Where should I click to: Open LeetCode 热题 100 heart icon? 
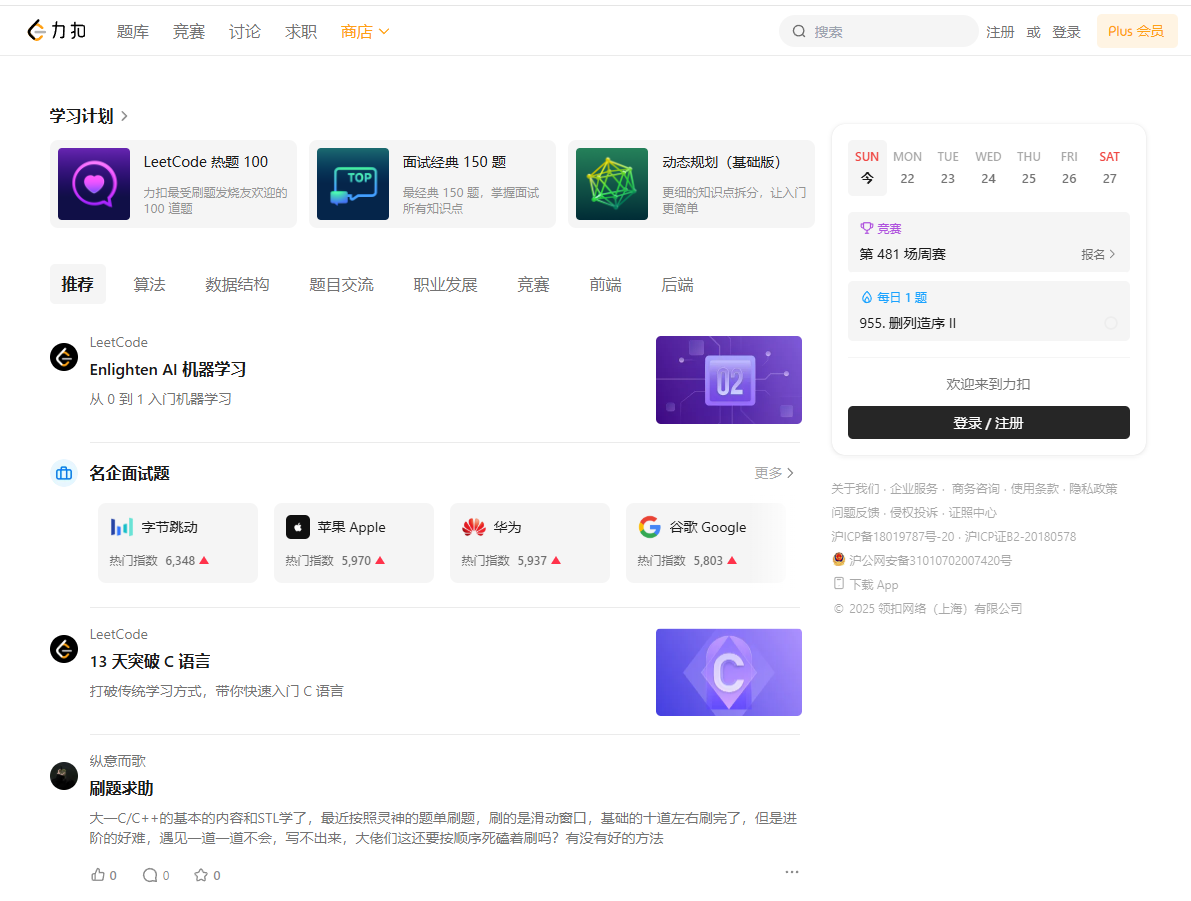click(94, 184)
